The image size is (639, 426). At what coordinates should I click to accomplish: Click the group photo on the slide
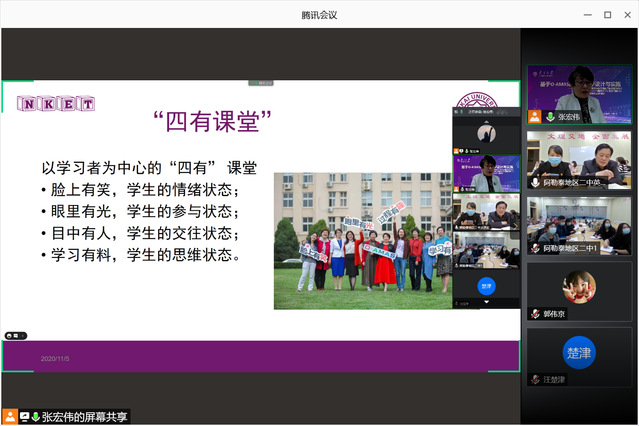pos(364,240)
